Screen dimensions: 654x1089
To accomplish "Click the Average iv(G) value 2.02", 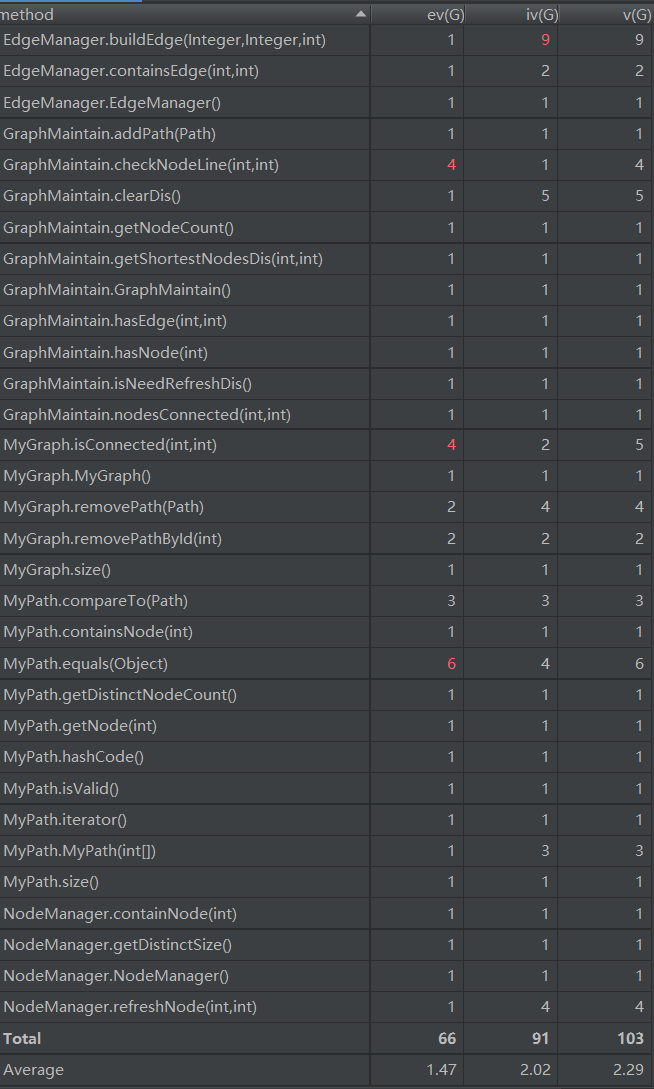I will [x=535, y=1070].
